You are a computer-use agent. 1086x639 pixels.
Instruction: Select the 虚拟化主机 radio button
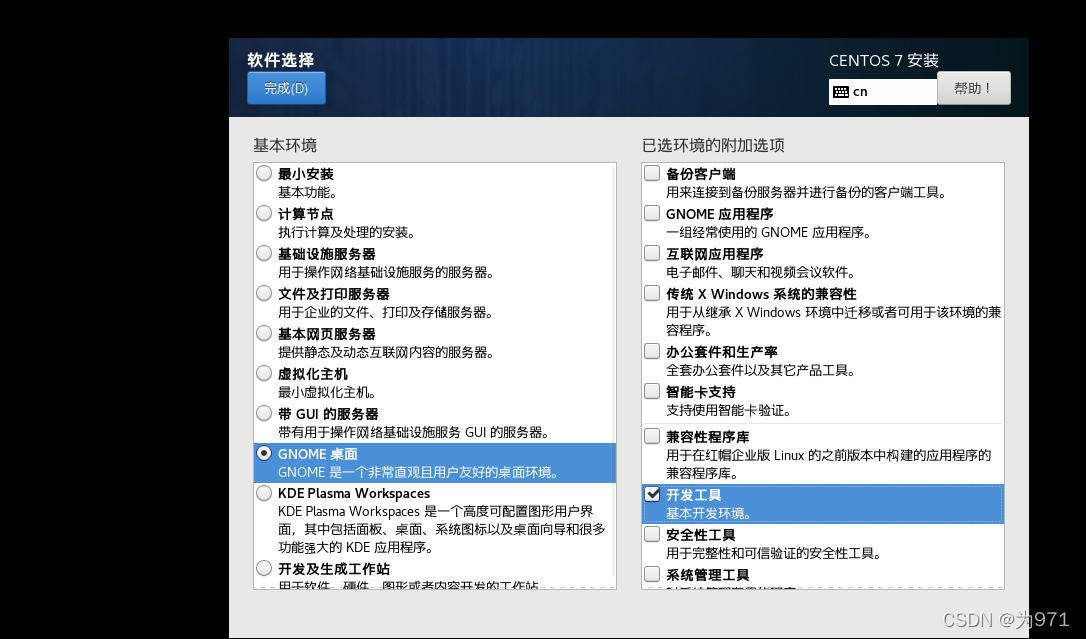click(x=264, y=373)
